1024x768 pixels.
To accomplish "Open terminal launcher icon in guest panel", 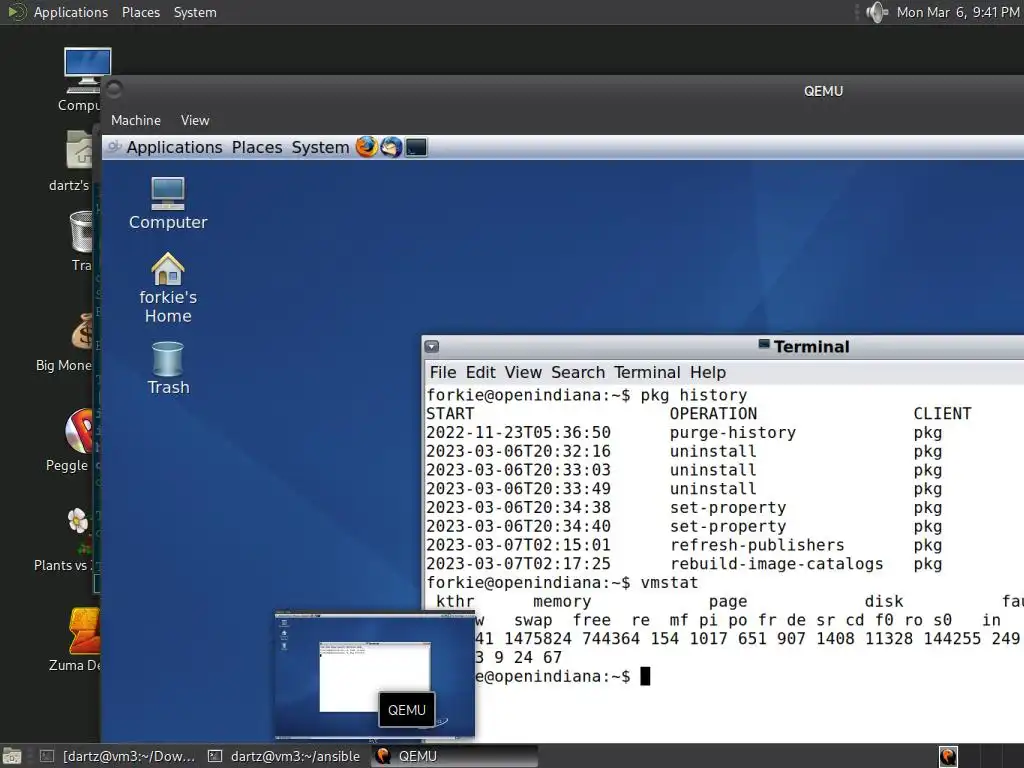I will click(x=416, y=148).
